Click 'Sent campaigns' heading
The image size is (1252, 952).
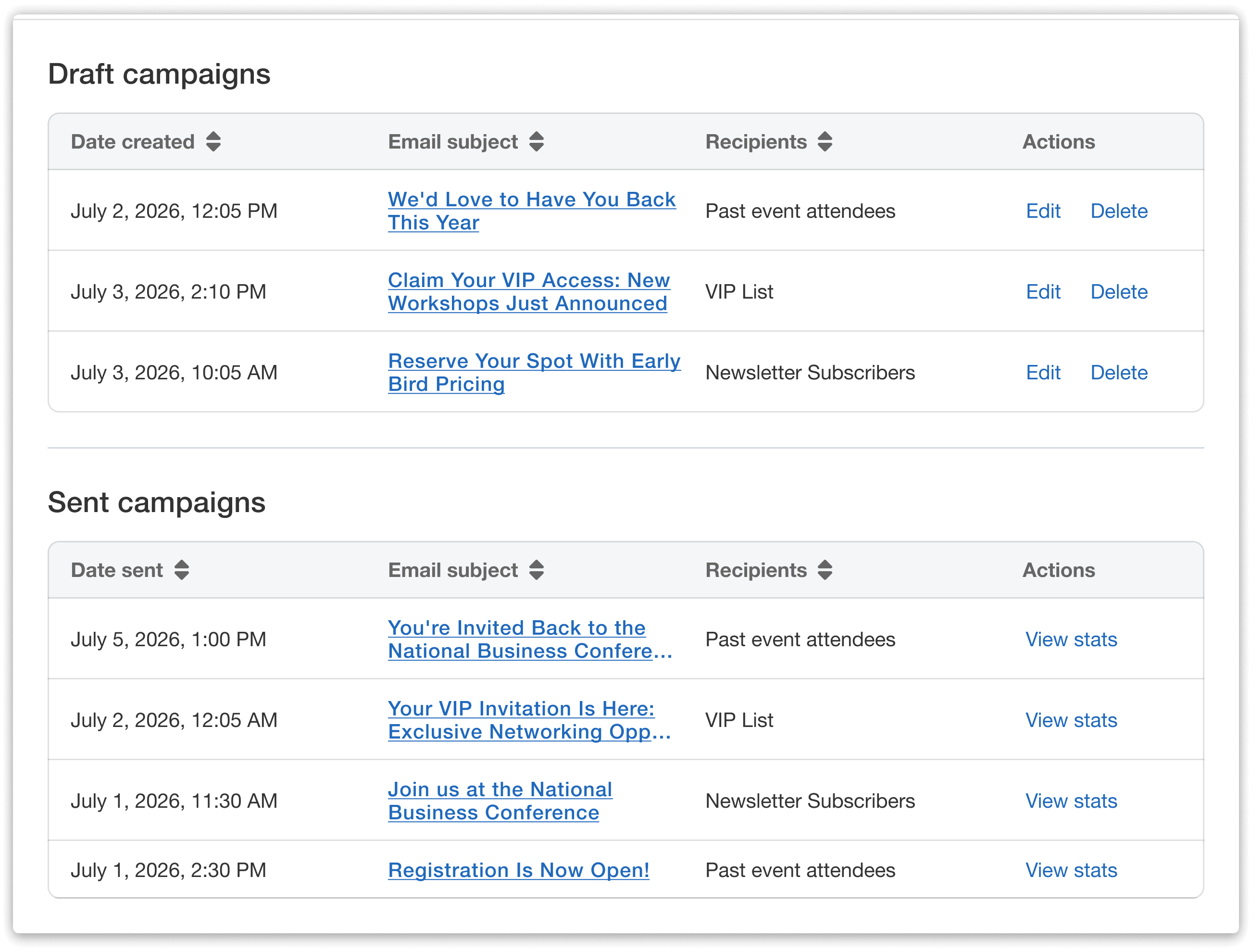click(156, 503)
